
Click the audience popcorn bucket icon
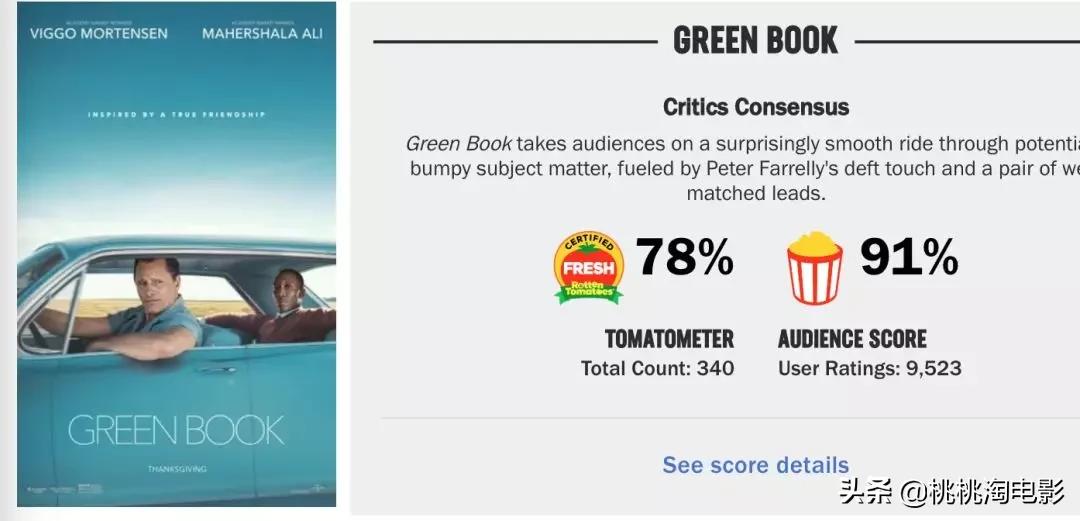(814, 267)
